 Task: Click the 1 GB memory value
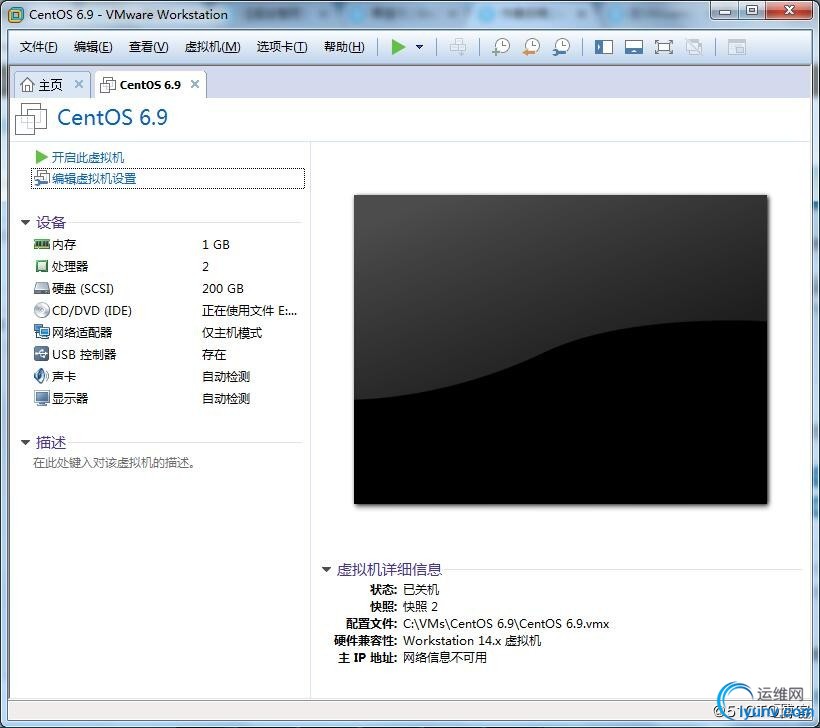(215, 245)
